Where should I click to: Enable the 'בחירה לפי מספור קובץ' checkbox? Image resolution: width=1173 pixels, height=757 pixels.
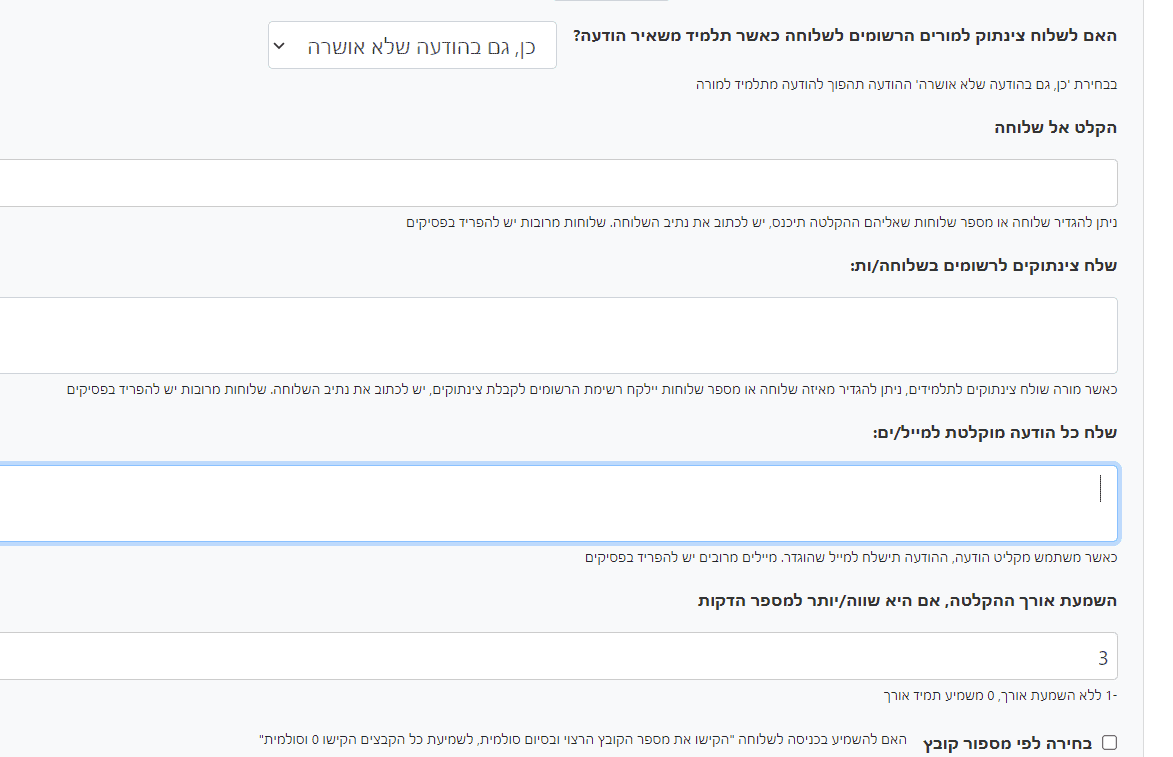(x=1108, y=742)
